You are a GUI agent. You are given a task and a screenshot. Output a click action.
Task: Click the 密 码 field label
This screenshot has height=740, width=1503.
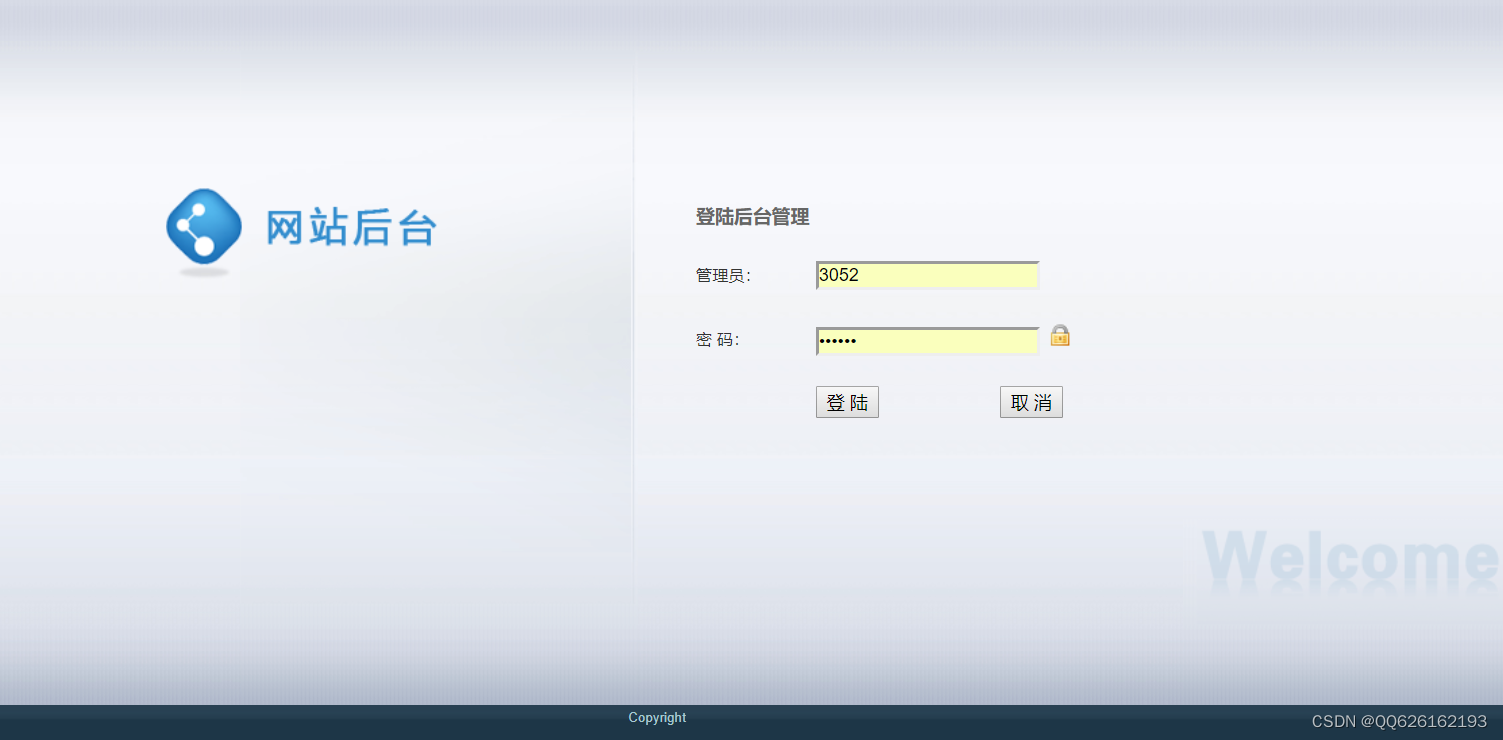[716, 339]
